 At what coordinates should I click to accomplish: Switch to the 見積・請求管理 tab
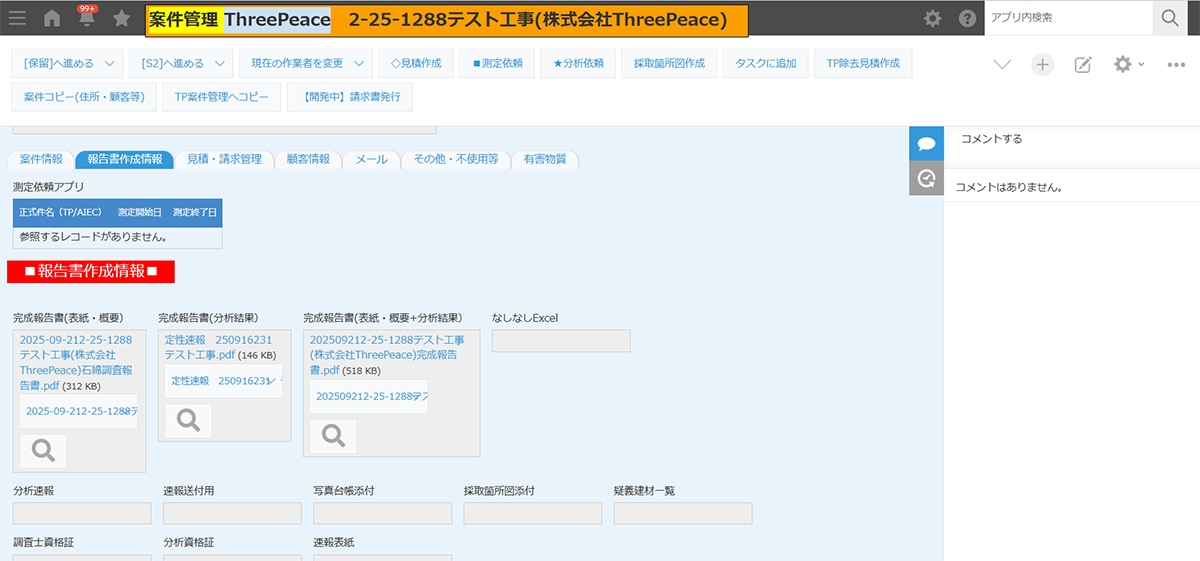pos(224,159)
